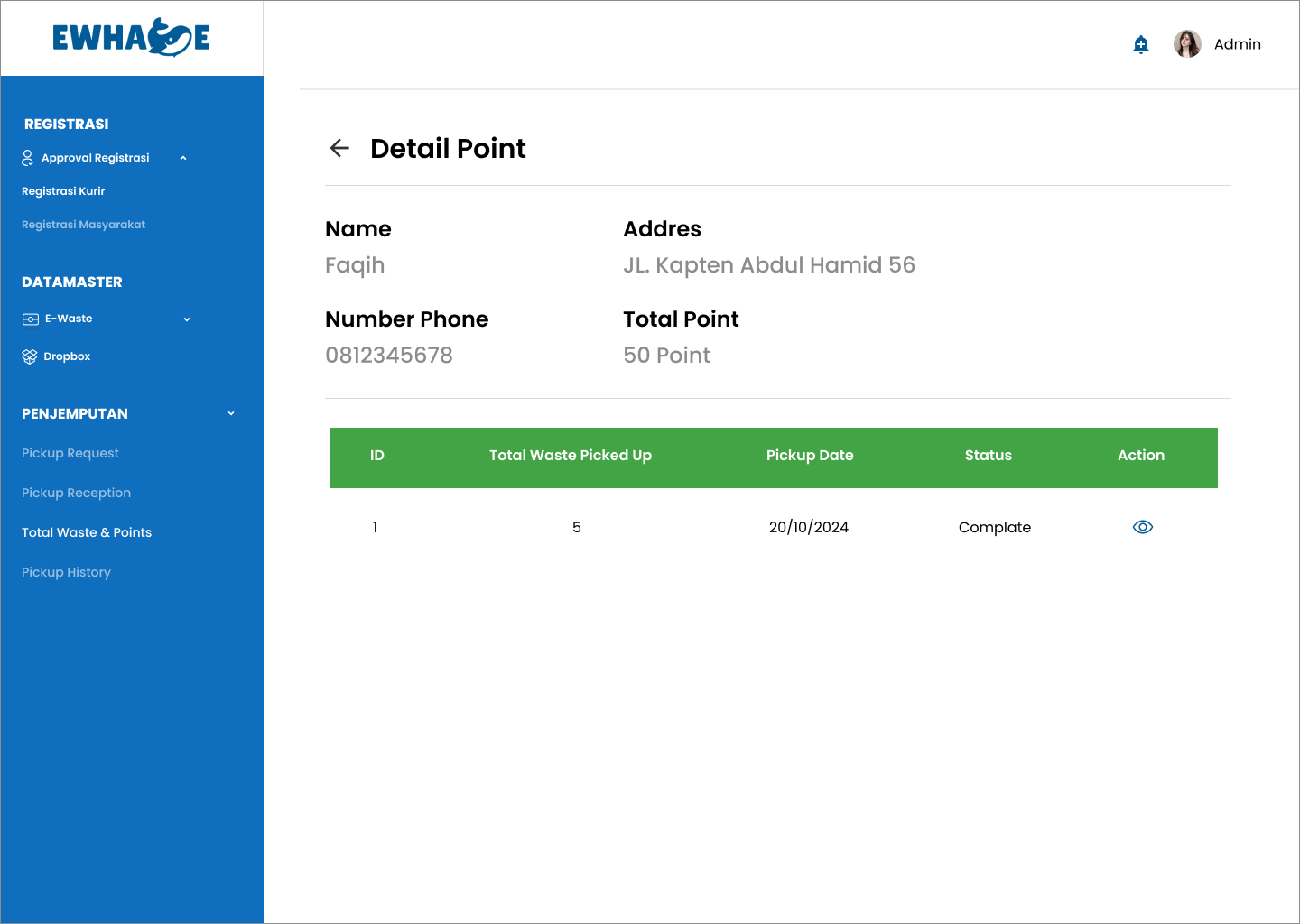Click the EWHALE logo
This screenshot has width=1300, height=924.
click(131, 38)
